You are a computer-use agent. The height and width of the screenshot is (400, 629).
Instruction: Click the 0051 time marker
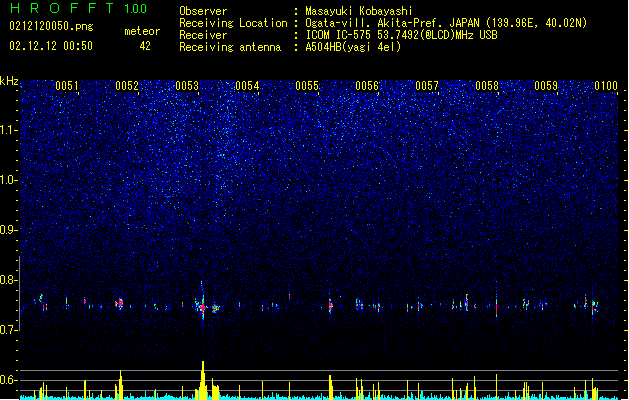click(67, 86)
